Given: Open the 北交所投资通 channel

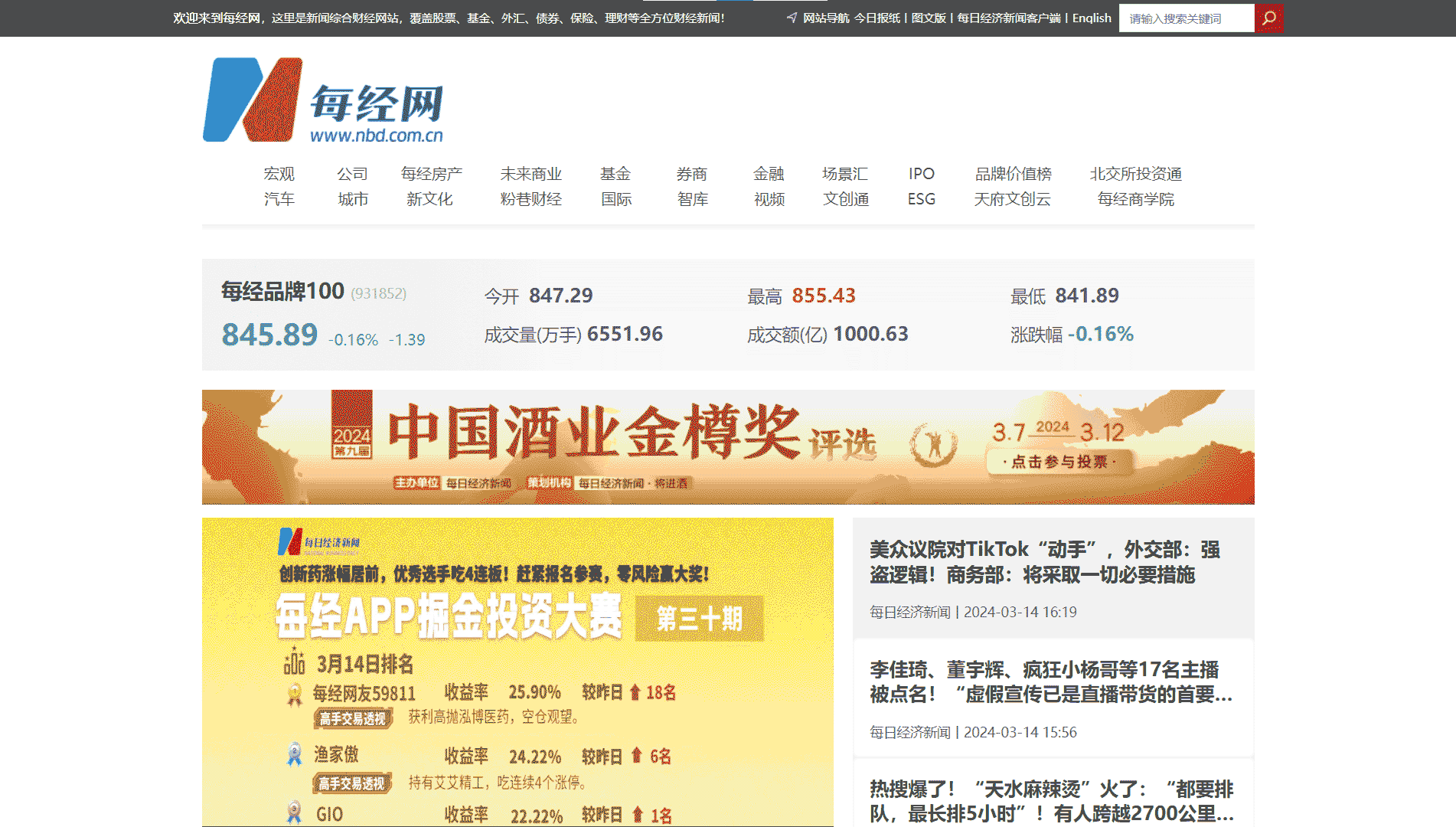Looking at the screenshot, I should [x=1136, y=174].
